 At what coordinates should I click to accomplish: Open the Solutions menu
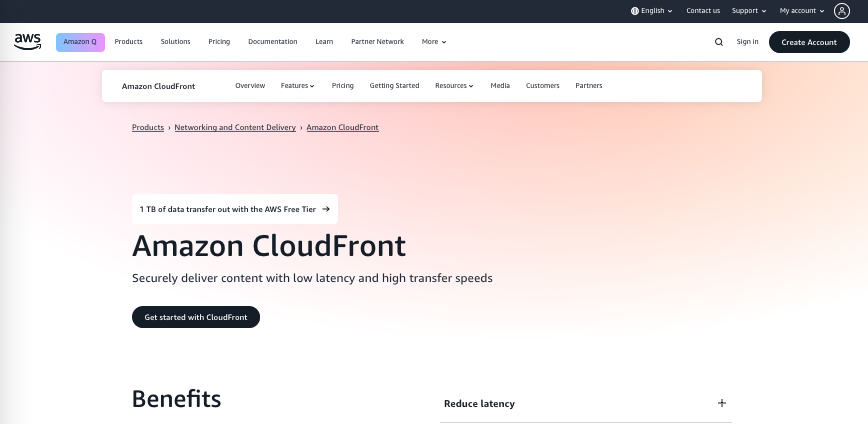click(175, 42)
